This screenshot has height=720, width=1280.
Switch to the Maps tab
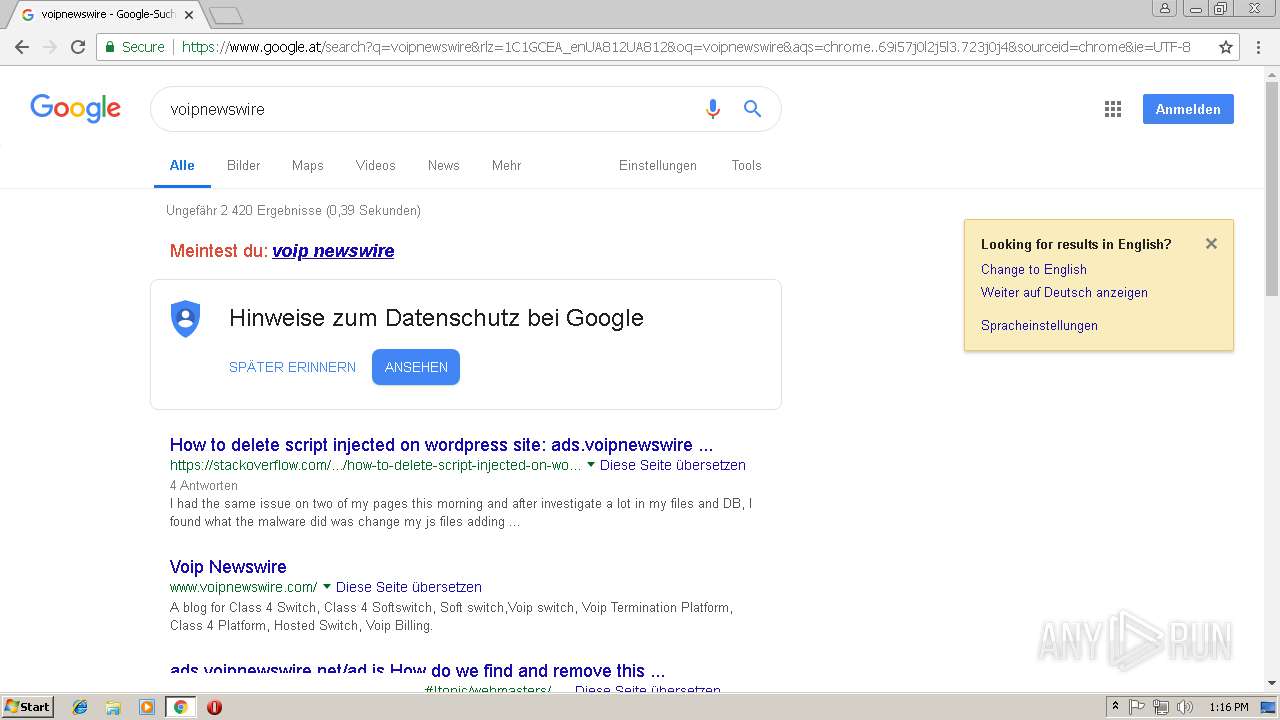308,165
